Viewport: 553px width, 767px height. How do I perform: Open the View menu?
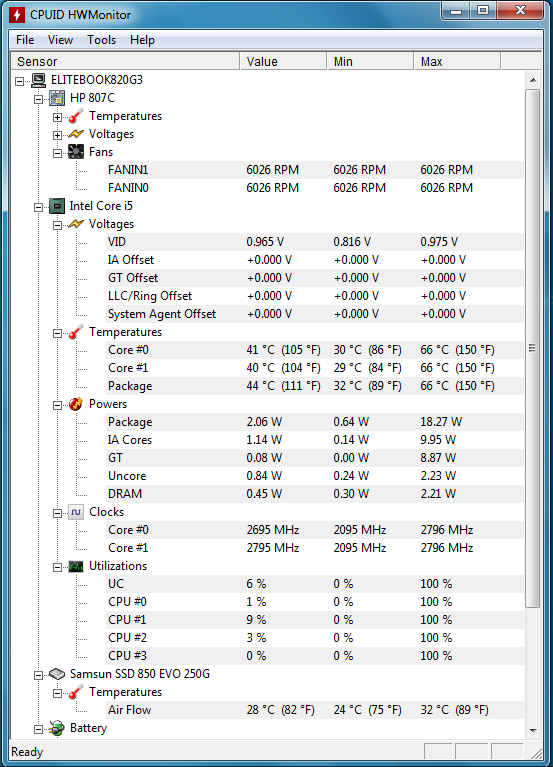[x=60, y=40]
